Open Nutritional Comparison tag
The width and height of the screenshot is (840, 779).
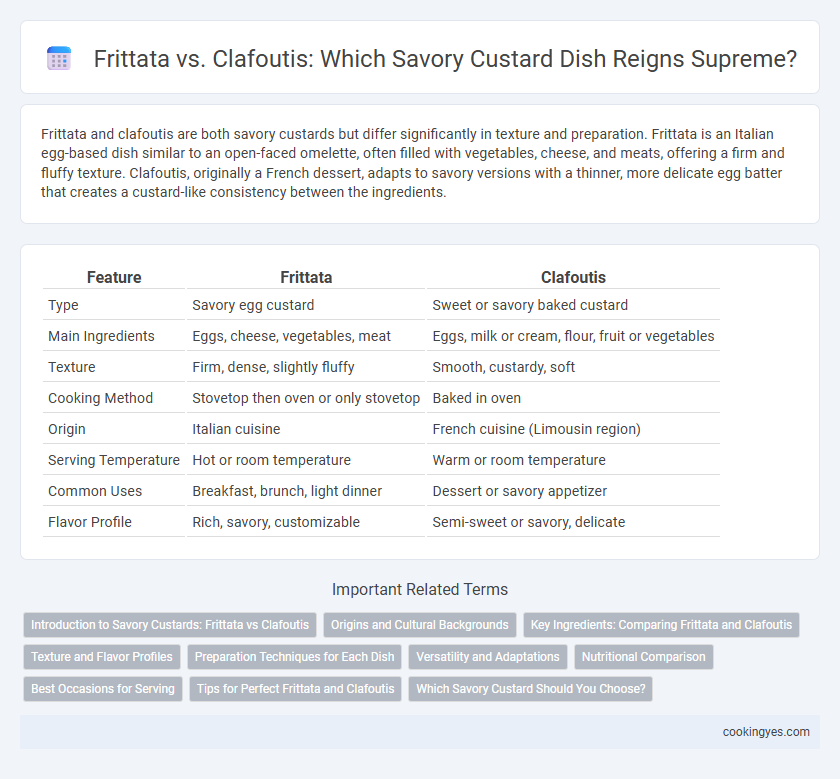tap(643, 657)
